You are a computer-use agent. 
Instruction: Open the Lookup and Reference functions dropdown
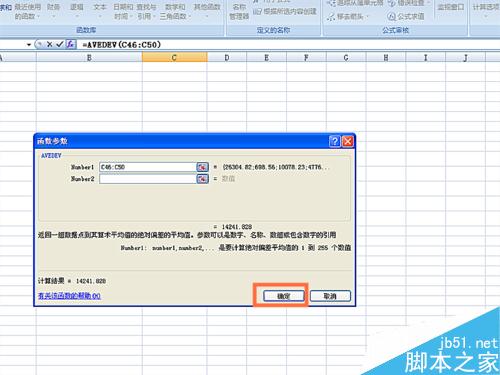(146, 11)
